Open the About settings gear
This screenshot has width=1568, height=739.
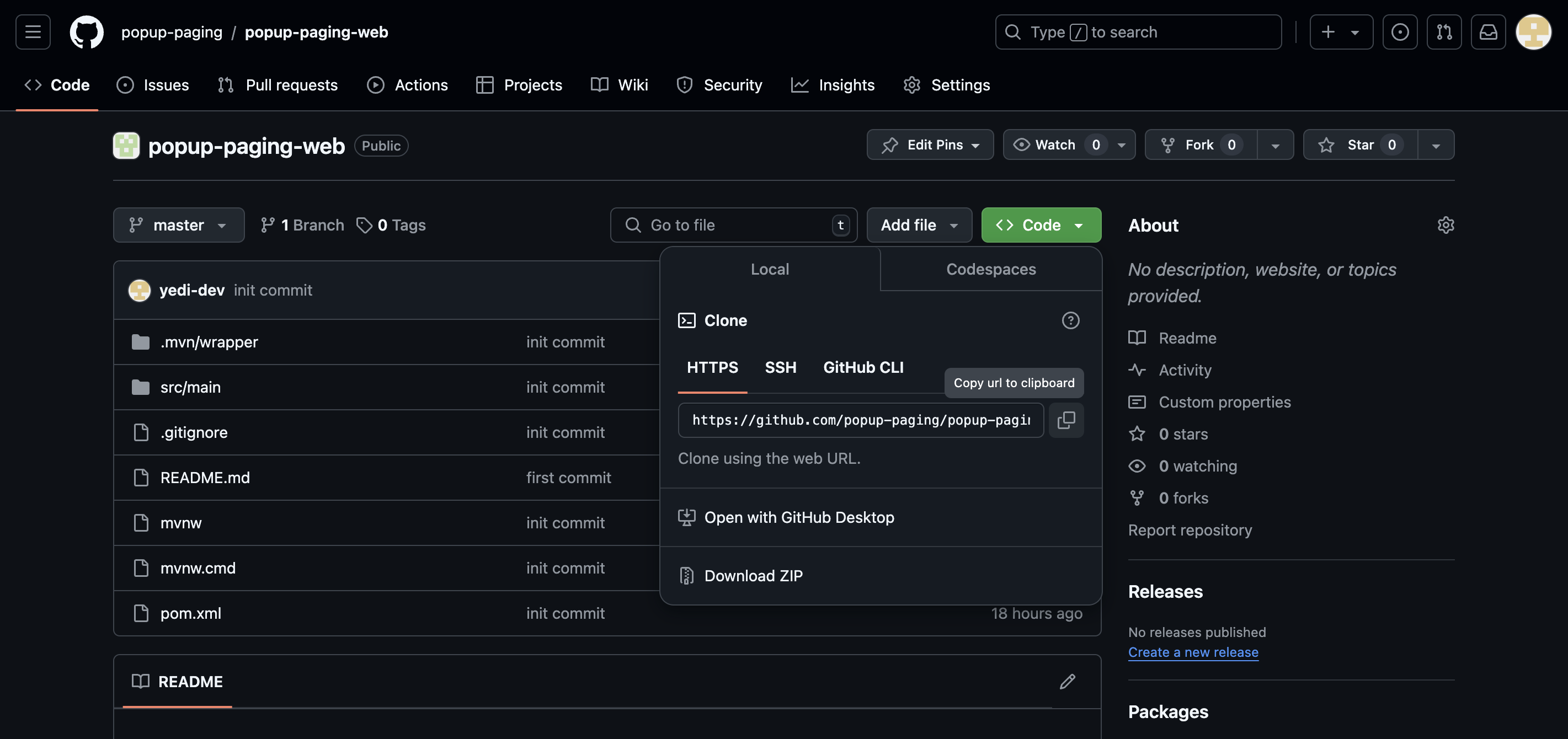1446,225
